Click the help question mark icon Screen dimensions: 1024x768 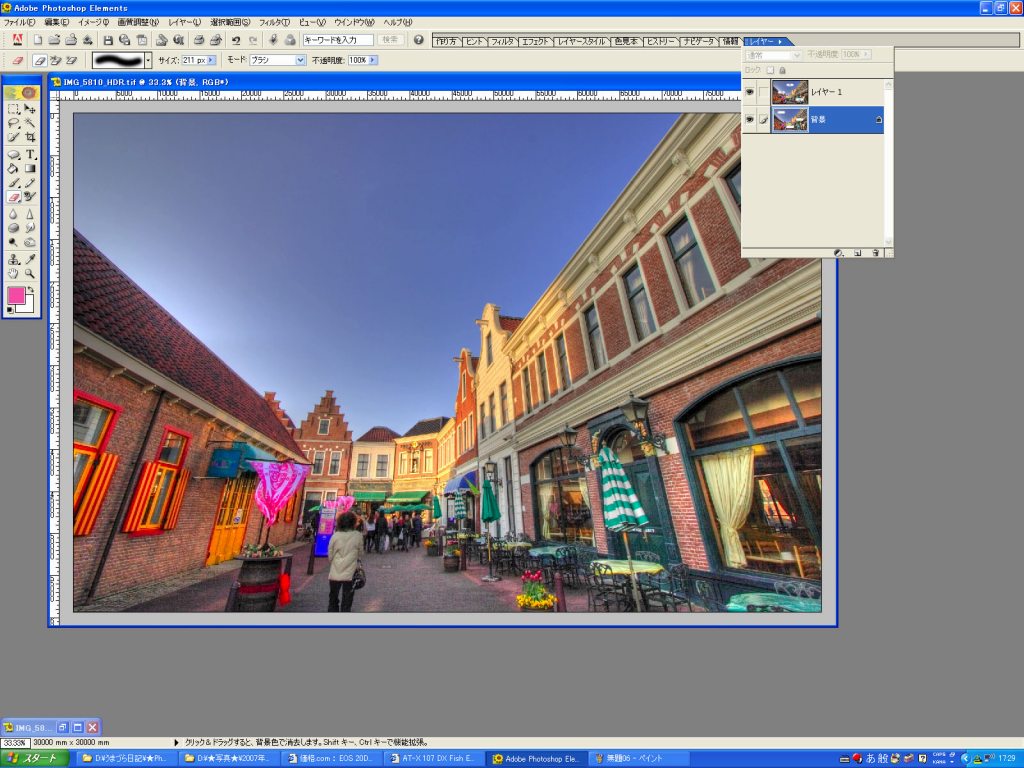click(x=419, y=40)
